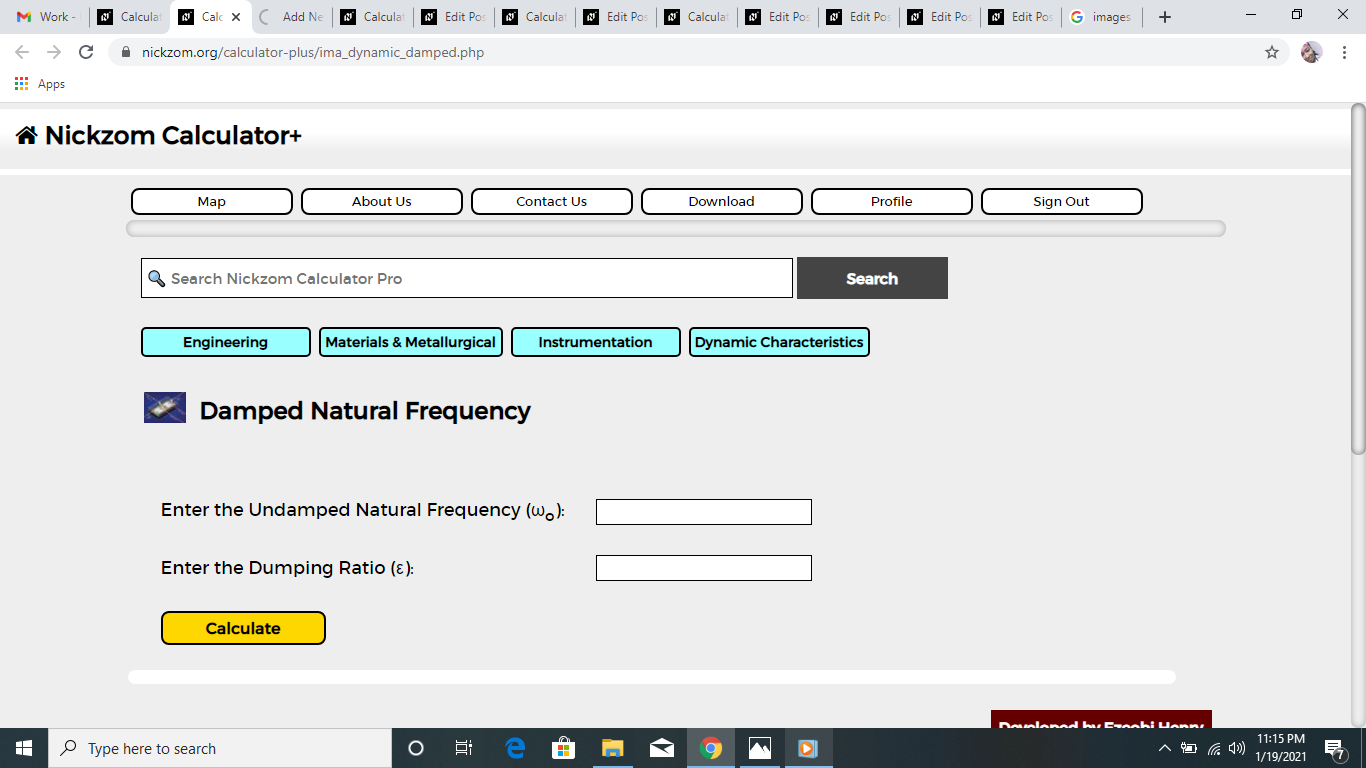Launch Microsoft Edge from taskbar
Screen dimensions: 1366x768
(x=515, y=748)
